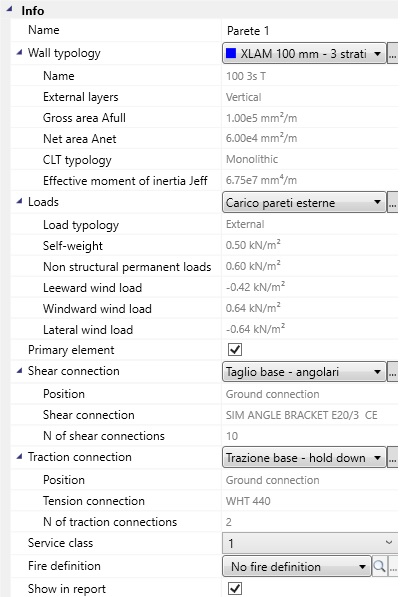The height and width of the screenshot is (597, 400).
Task: Open the Service class dropdown
Action: pos(310,543)
